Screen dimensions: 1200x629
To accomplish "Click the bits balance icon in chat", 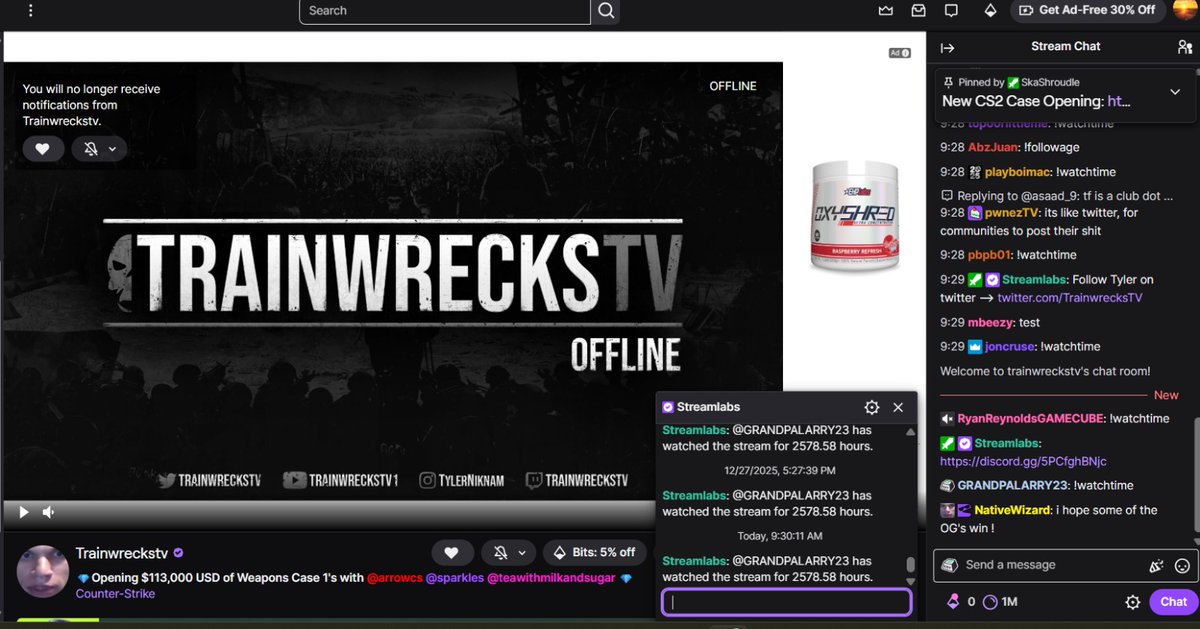I will pos(961,602).
